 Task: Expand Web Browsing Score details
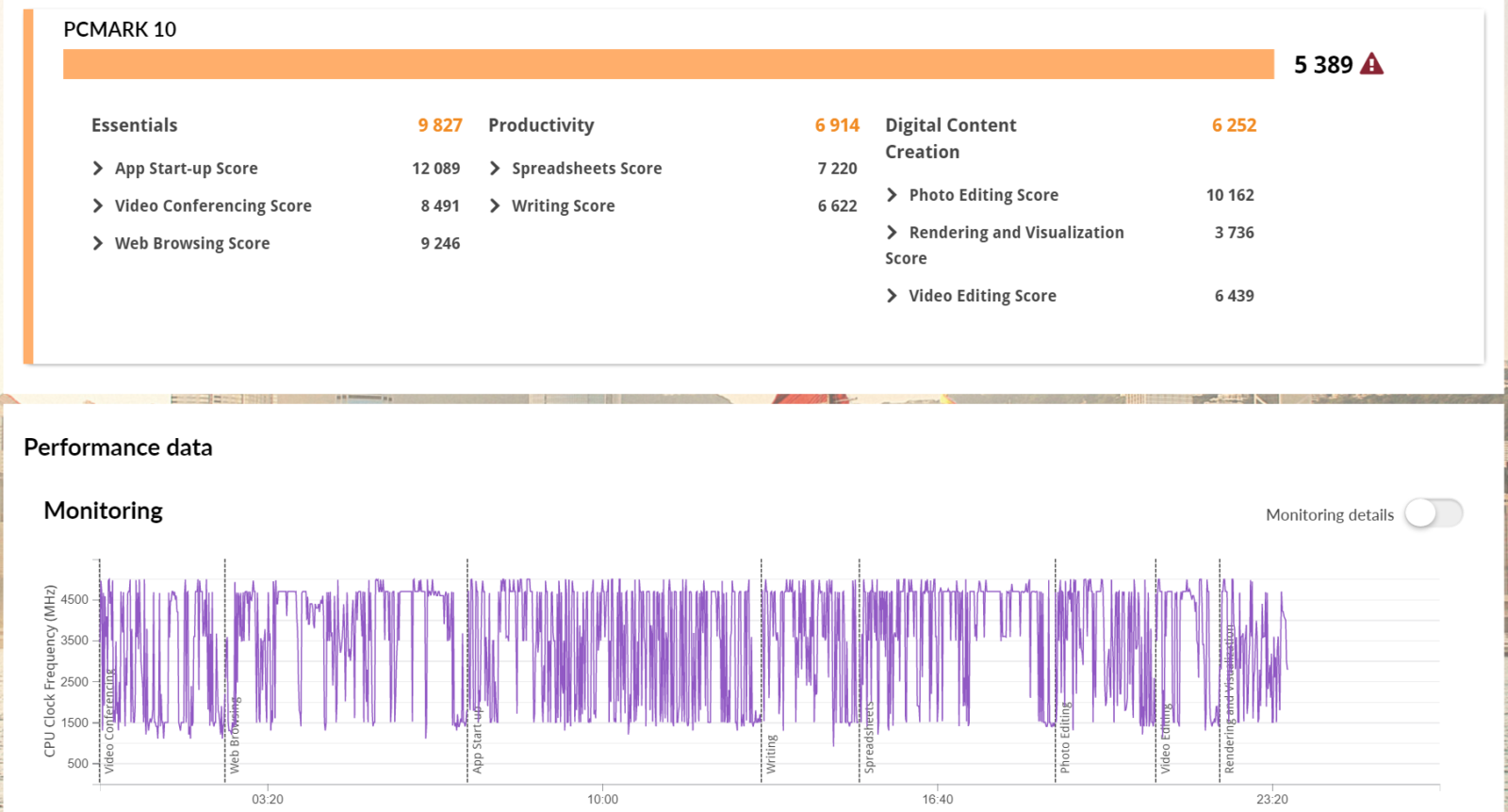98,244
